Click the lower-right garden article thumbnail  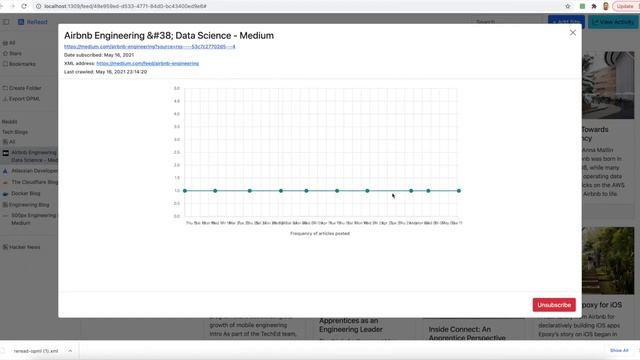[608, 260]
